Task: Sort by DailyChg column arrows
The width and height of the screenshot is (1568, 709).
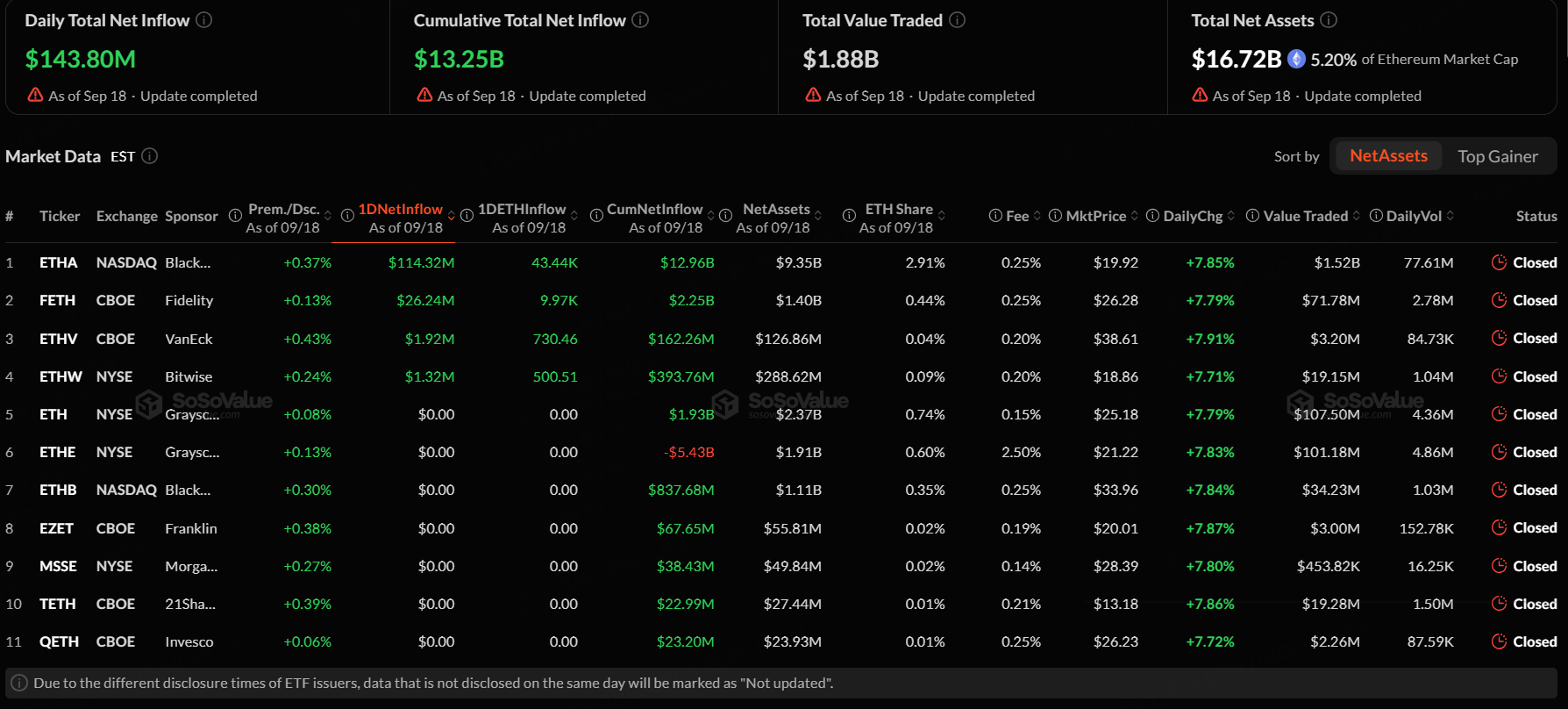Action: [1231, 216]
